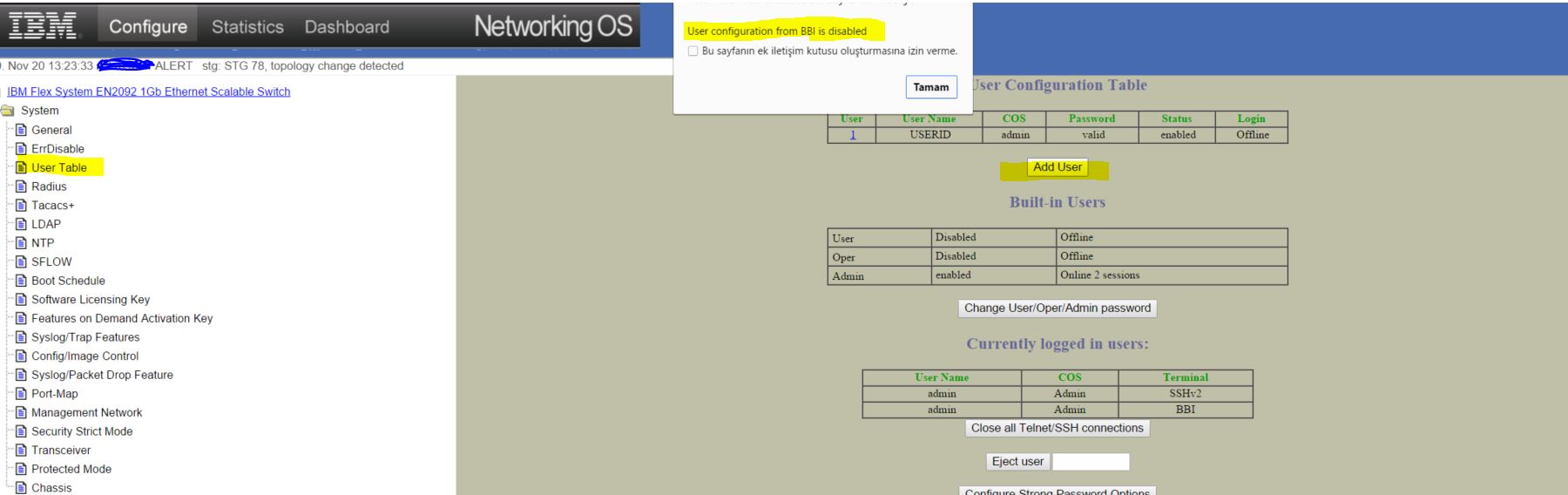Switch to the Statistics tab
Viewport: 1568px width, 495px height.
click(x=247, y=27)
